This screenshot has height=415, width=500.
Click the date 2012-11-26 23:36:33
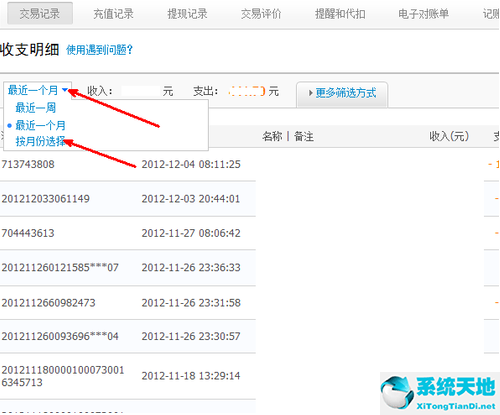(191, 267)
